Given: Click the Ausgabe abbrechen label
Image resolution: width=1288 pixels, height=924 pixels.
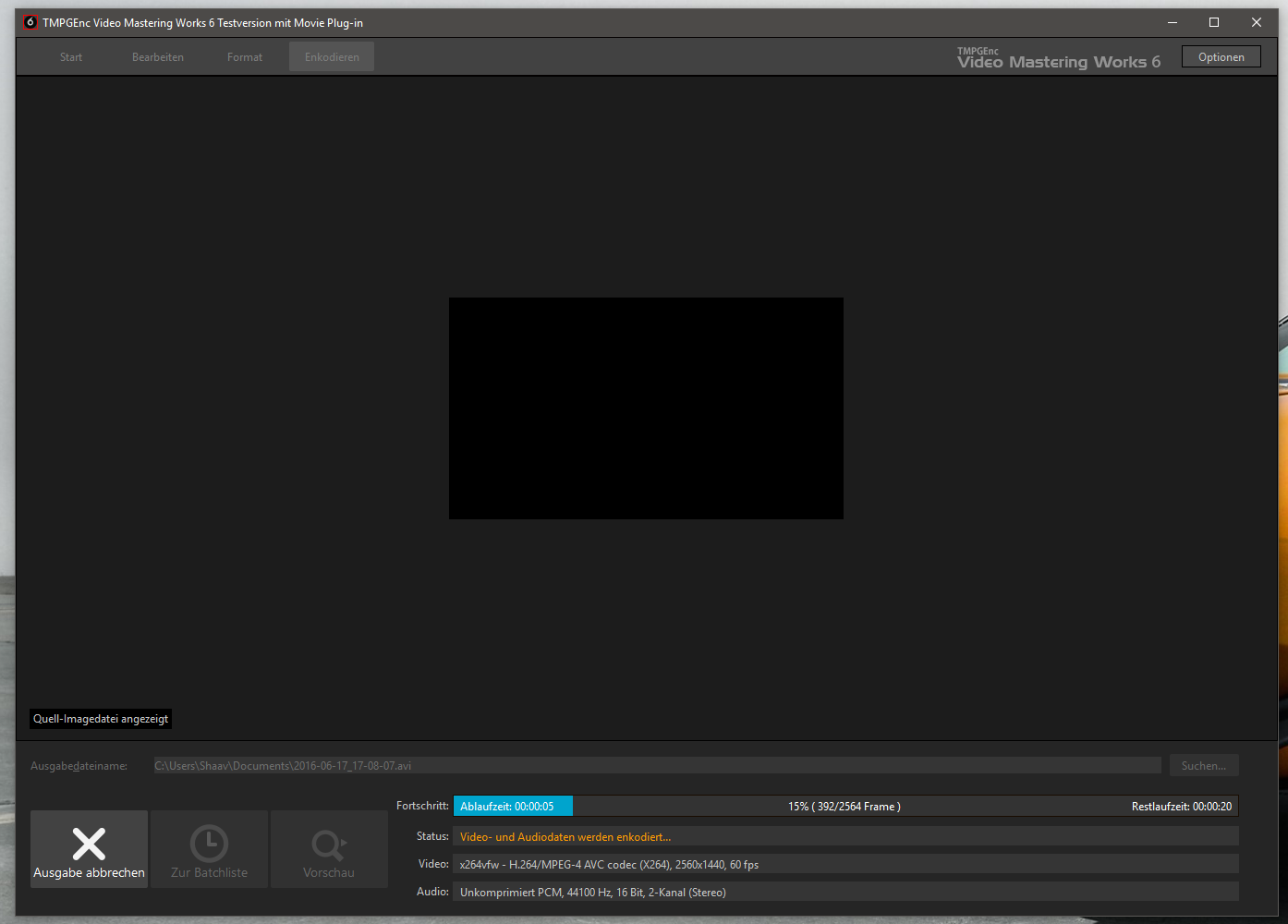Looking at the screenshot, I should point(89,873).
